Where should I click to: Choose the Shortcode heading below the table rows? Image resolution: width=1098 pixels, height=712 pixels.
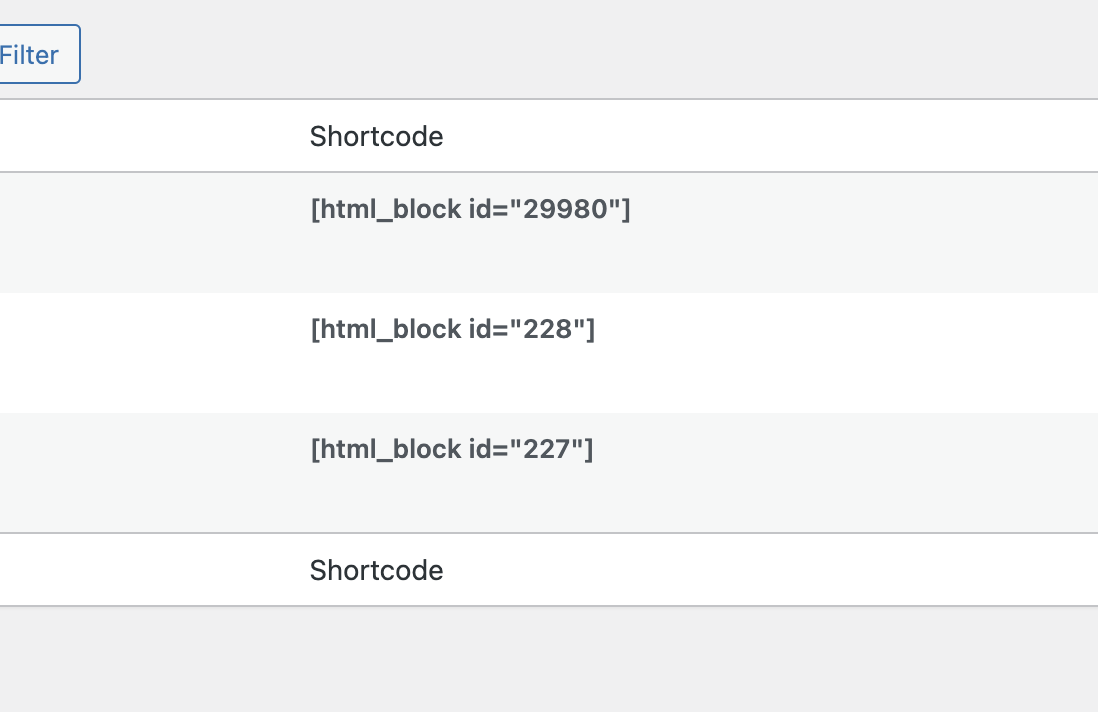pos(376,570)
